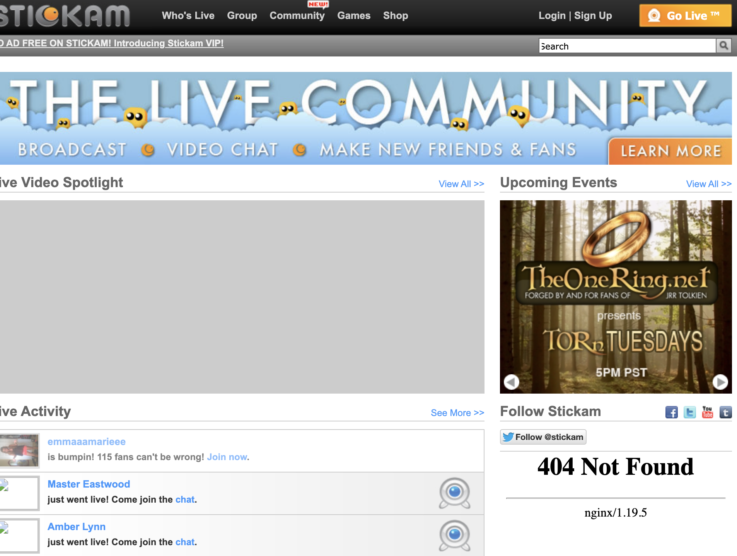Screen dimensions: 737x556
Task: Click webcam icon in Master Eastwood row
Action: pyautogui.click(x=454, y=493)
